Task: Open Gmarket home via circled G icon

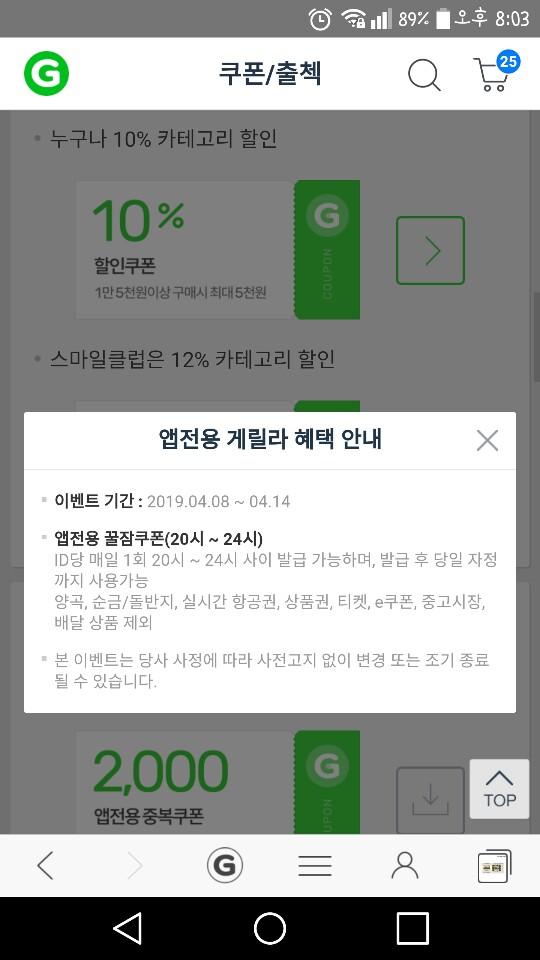Action: [x=225, y=866]
